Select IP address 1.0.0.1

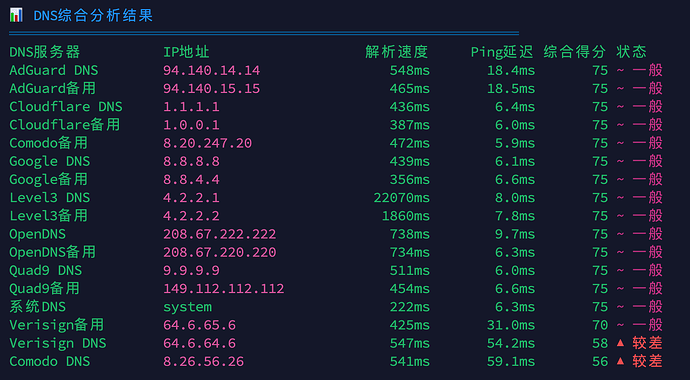point(191,125)
